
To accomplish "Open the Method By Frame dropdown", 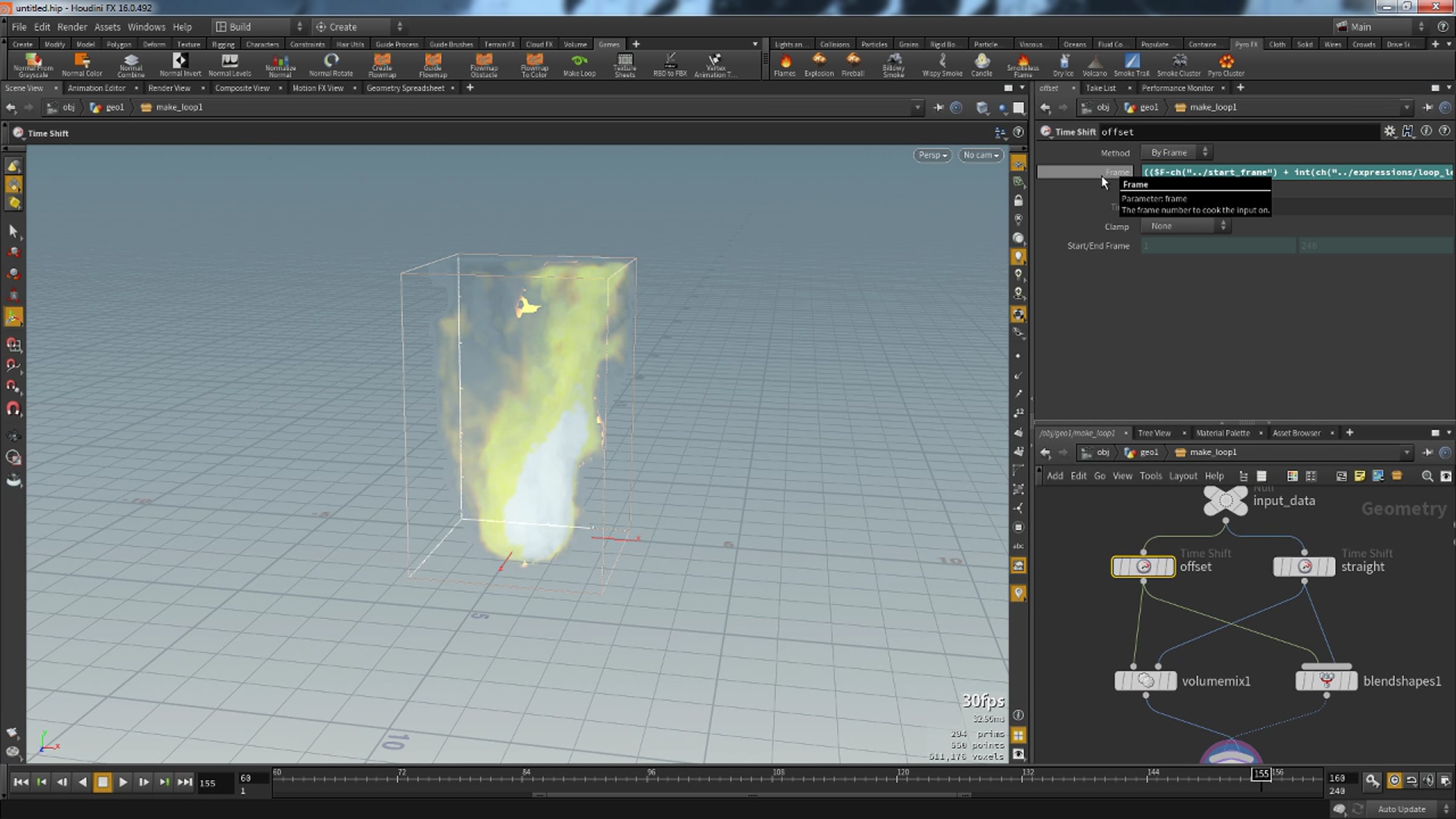I will (x=1176, y=152).
